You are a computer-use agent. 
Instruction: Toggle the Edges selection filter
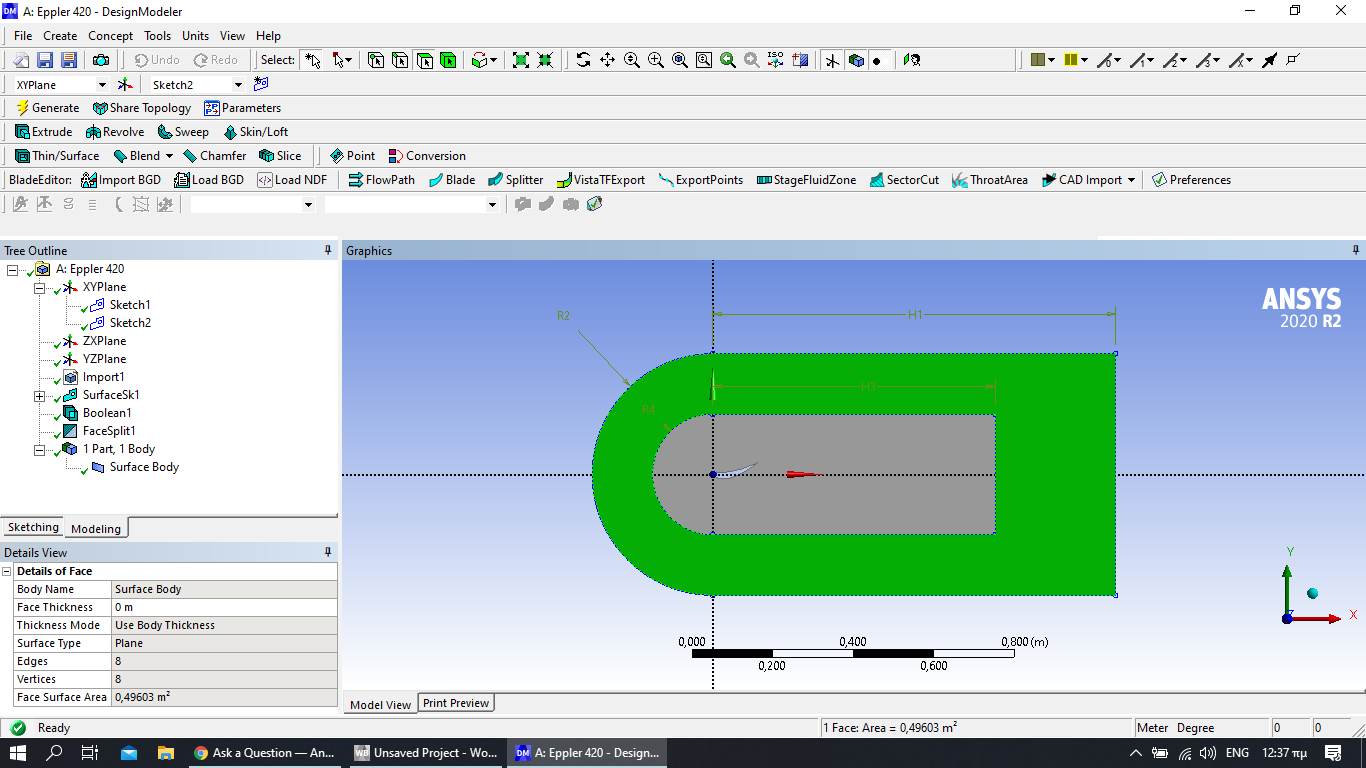tap(400, 60)
